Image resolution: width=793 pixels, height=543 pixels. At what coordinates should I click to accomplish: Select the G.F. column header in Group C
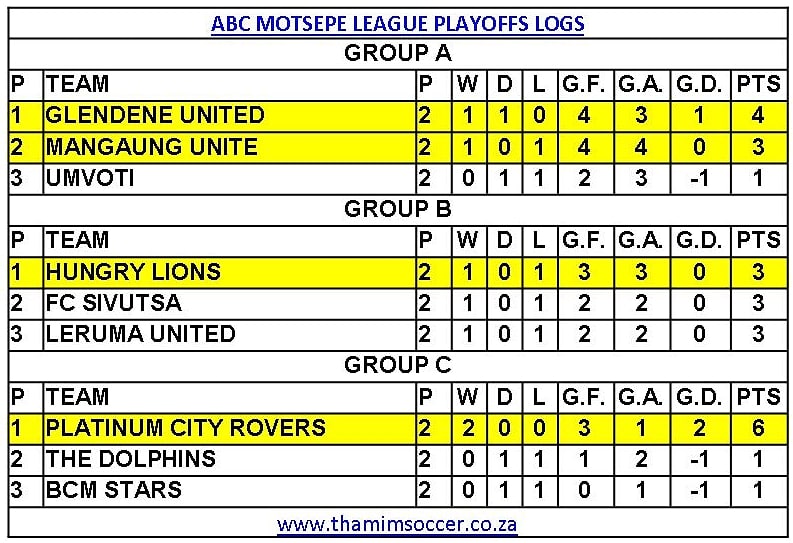(x=583, y=396)
